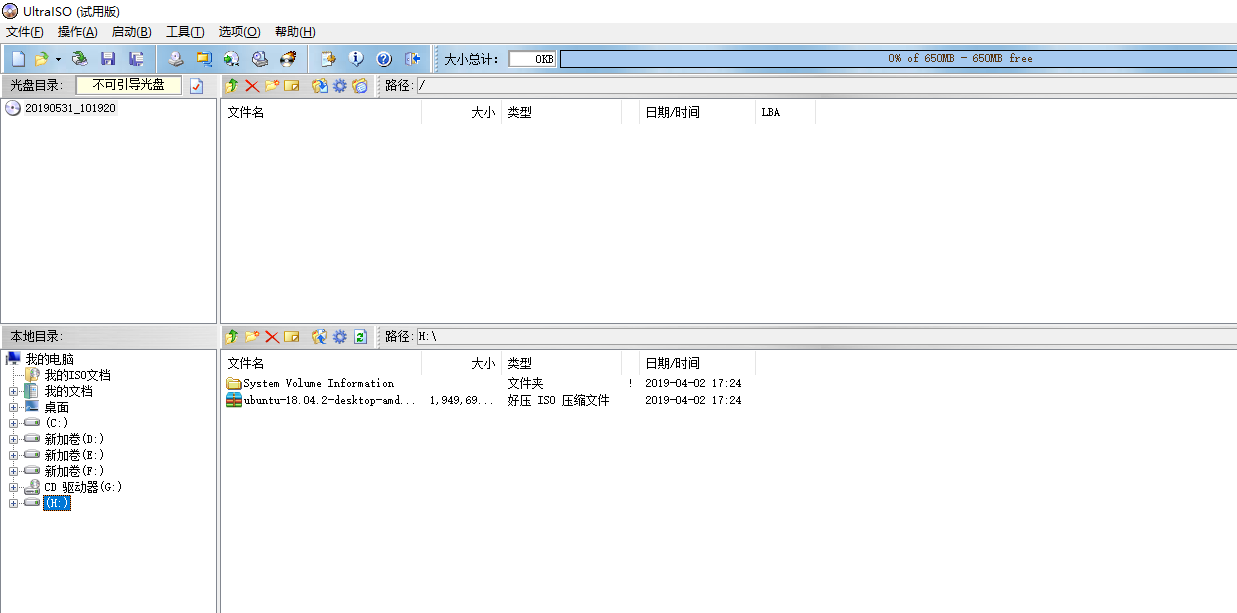
Task: Open the 操作(A) menu
Action: click(78, 32)
